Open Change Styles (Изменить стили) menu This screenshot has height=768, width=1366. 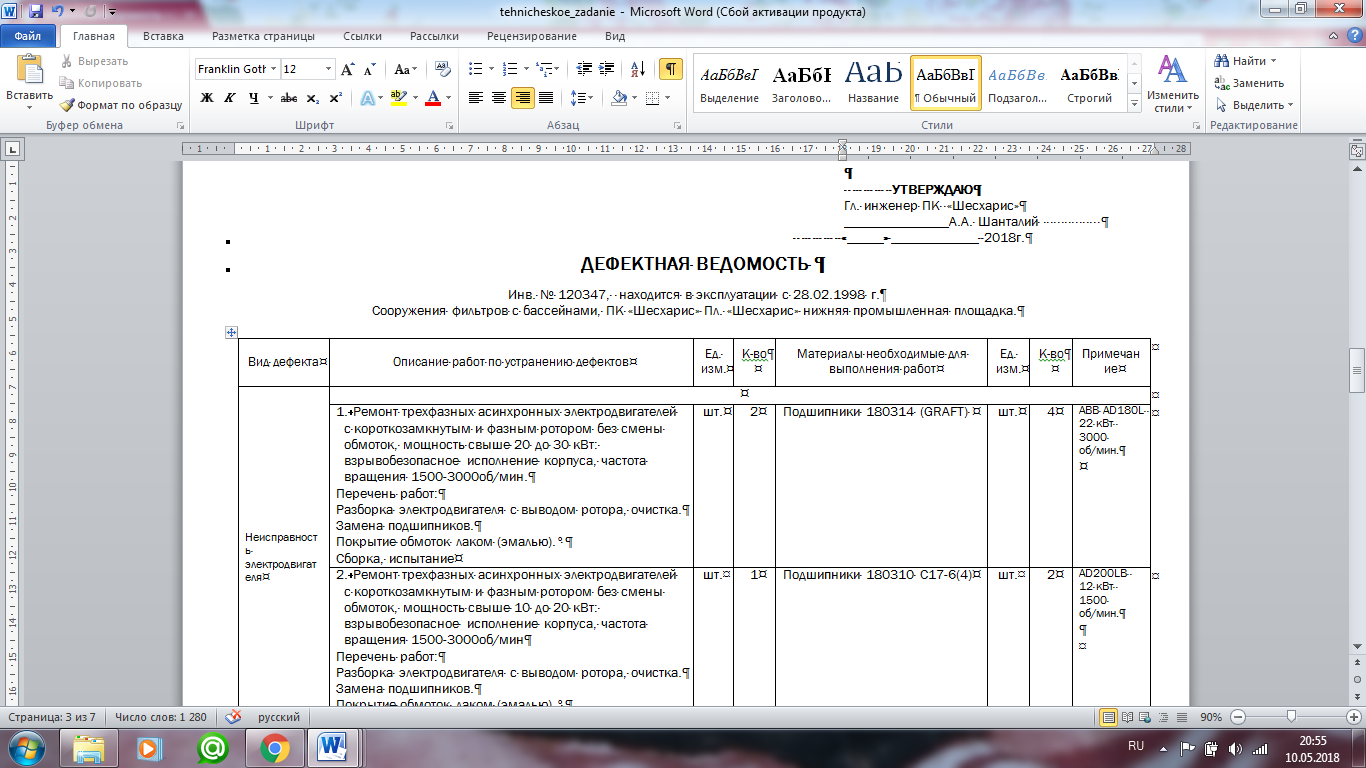click(1173, 83)
